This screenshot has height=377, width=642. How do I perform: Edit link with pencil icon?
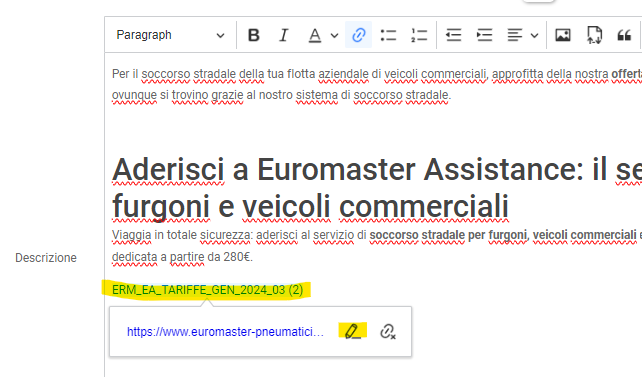353,331
